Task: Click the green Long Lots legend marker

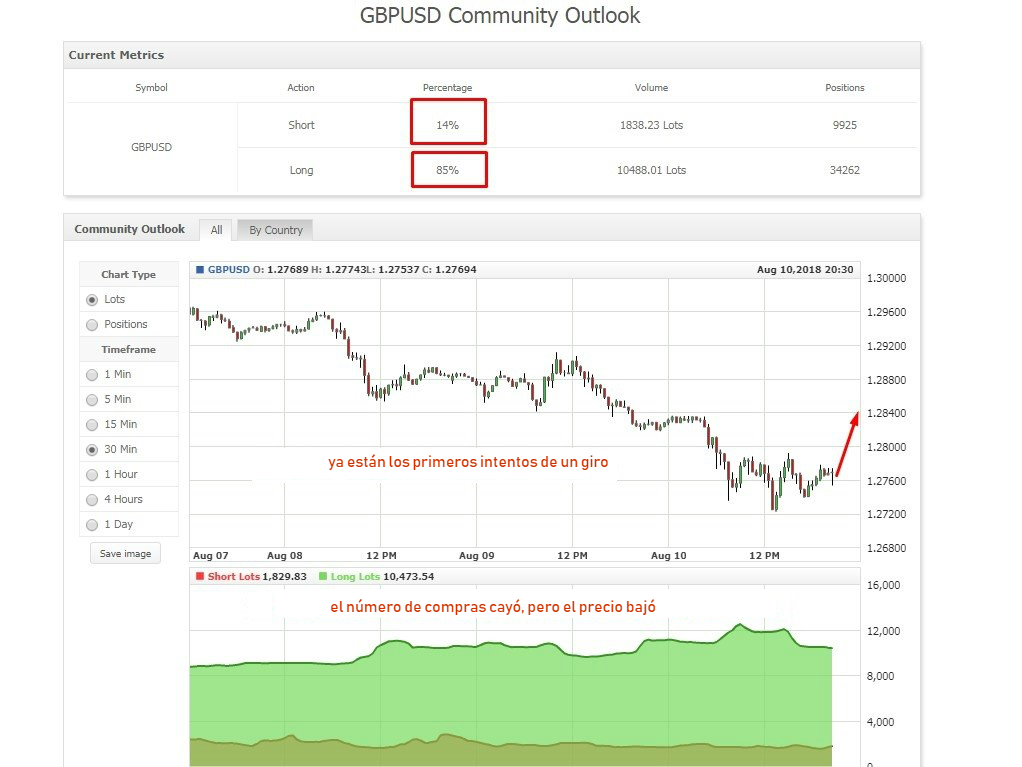Action: point(323,576)
